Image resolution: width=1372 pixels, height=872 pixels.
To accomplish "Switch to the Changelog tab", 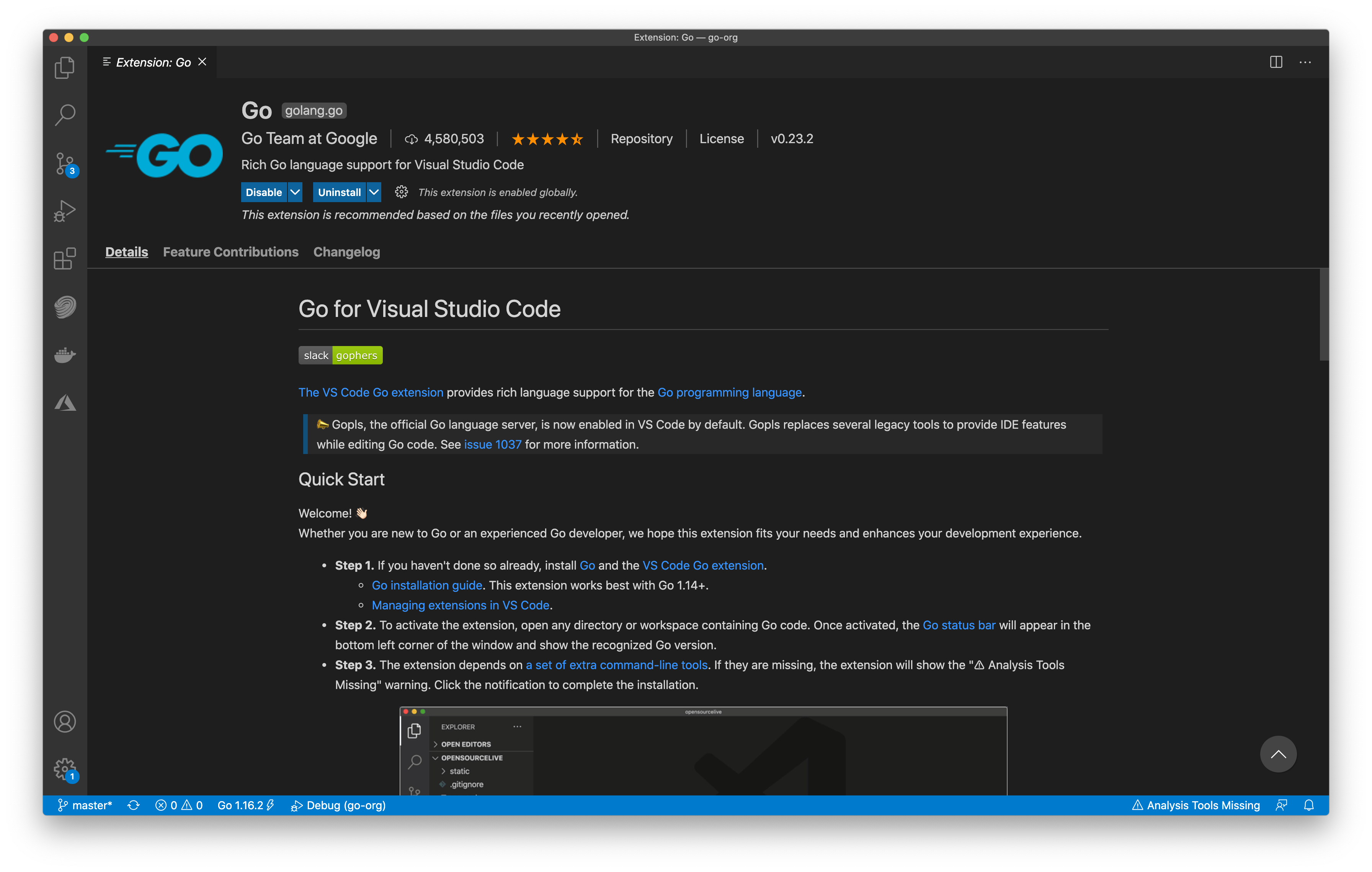I will pyautogui.click(x=346, y=252).
